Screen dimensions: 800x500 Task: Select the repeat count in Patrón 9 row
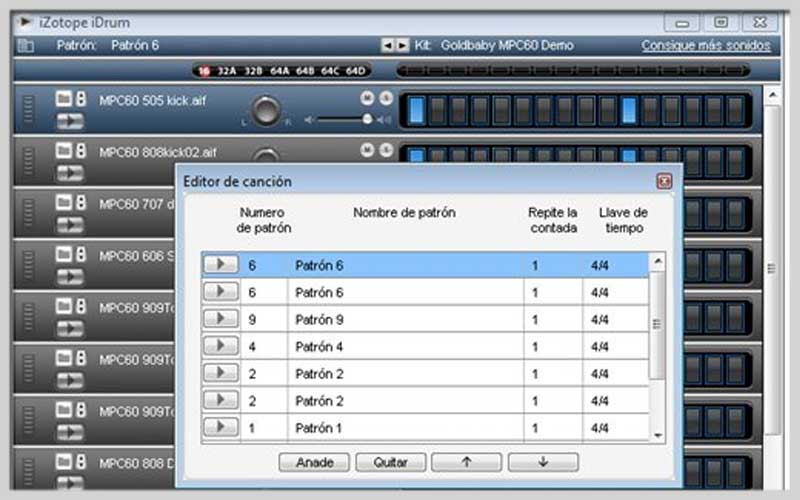click(553, 319)
